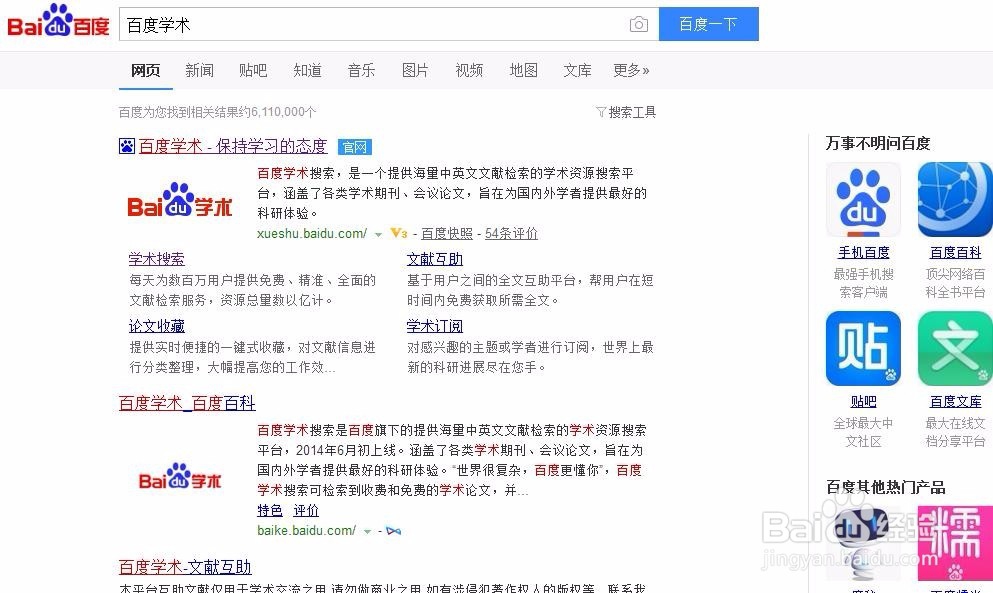Click the paw favicon beside first result

pyautogui.click(x=127, y=146)
